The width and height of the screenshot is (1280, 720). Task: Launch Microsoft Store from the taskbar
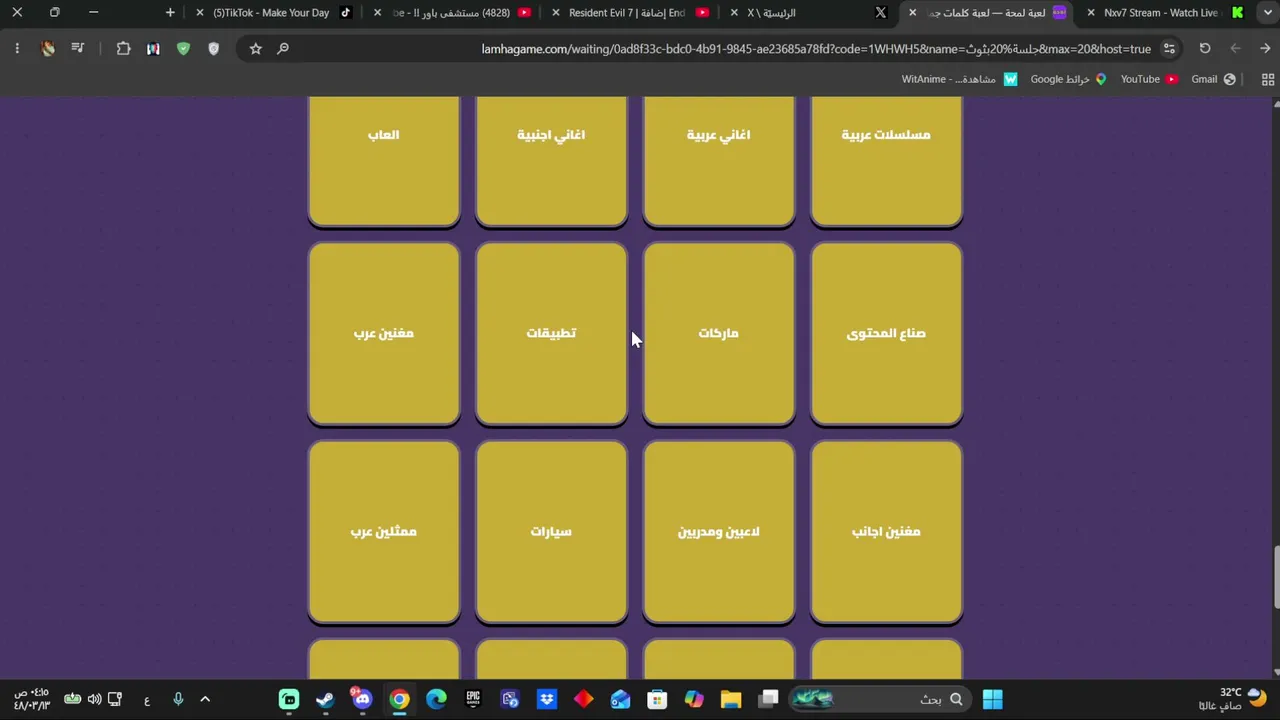[x=657, y=699]
